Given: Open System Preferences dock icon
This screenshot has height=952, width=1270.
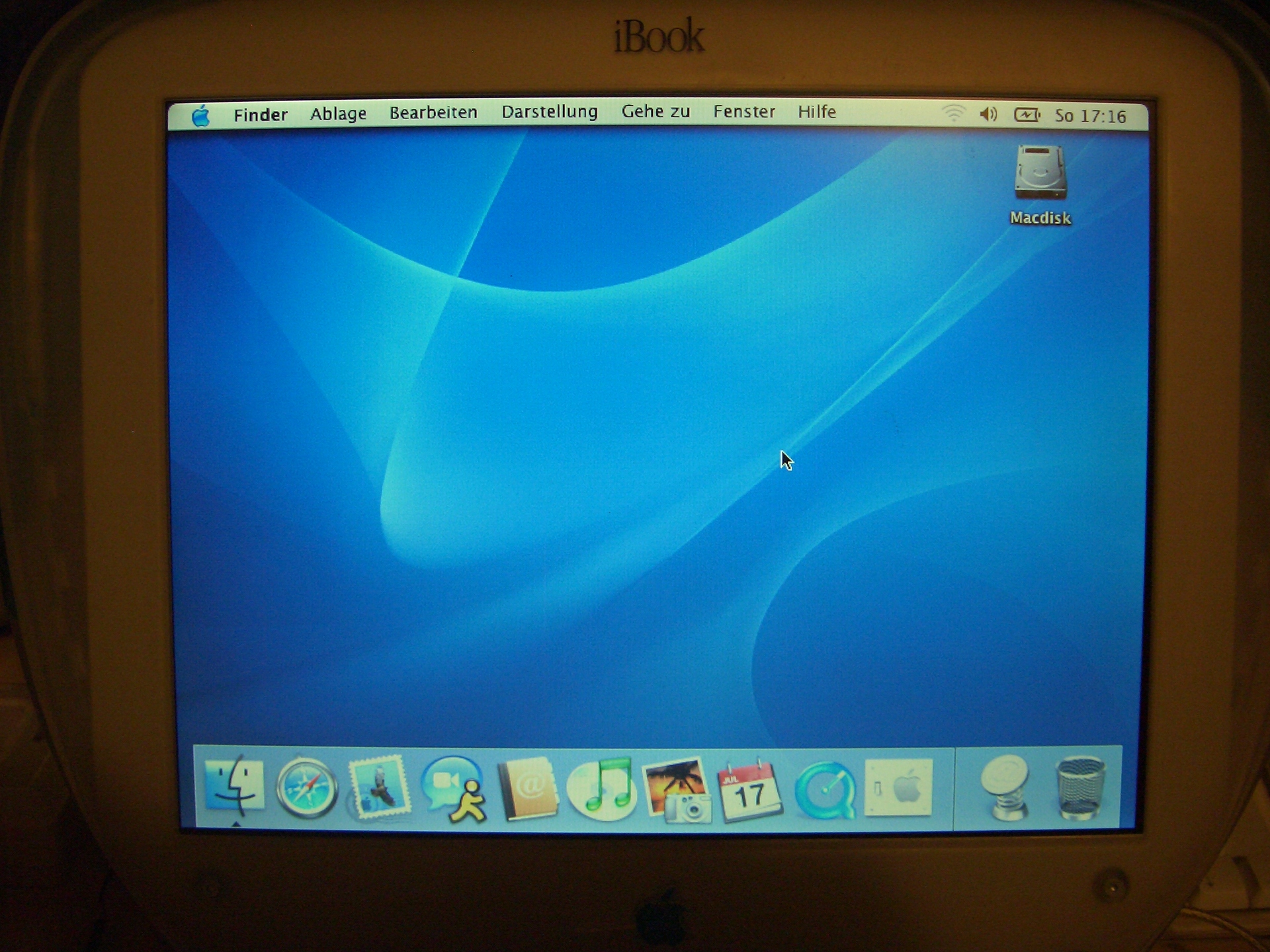Looking at the screenshot, I should coord(898,787).
